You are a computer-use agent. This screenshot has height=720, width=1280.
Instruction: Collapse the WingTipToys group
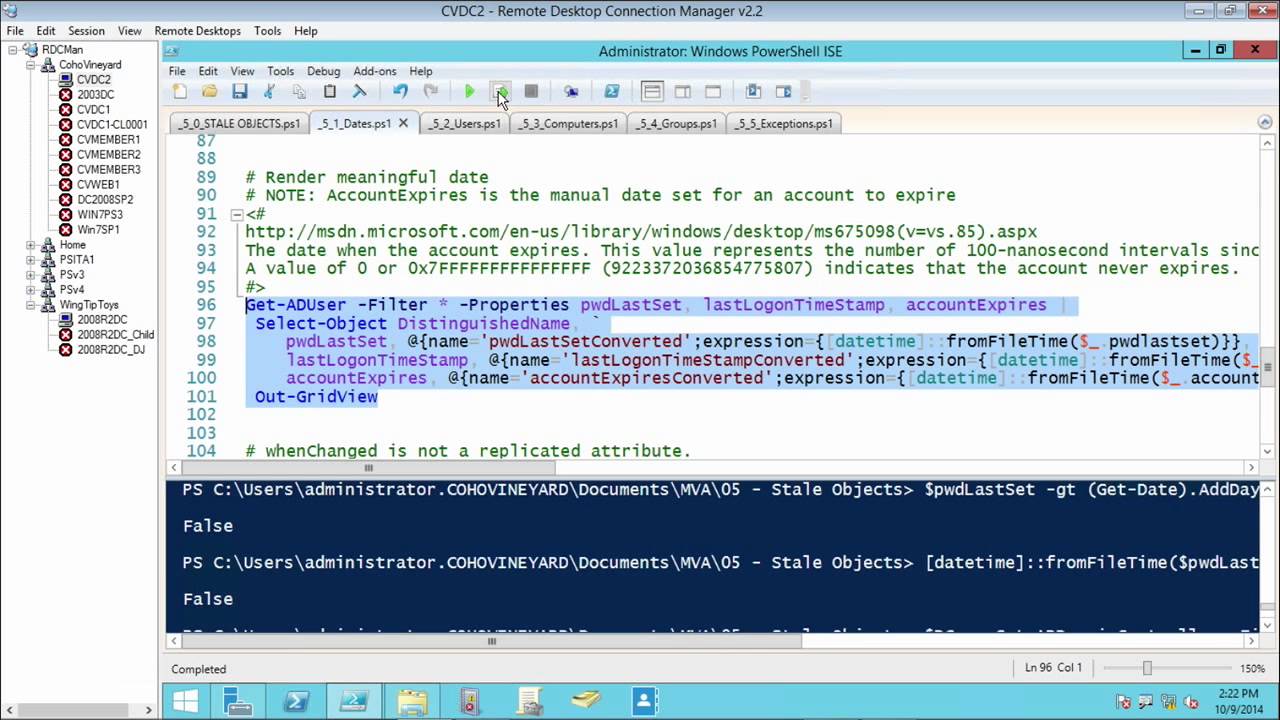(x=31, y=305)
